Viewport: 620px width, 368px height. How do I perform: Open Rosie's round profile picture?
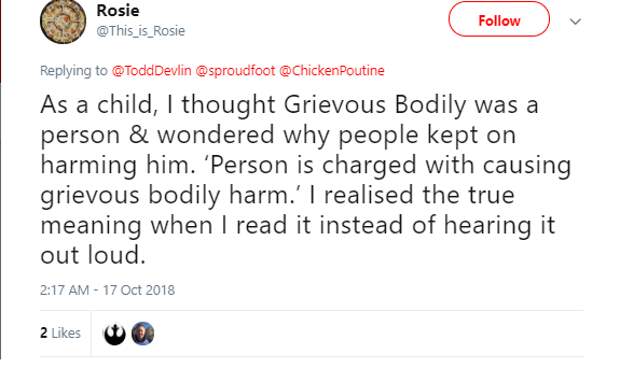(63, 21)
